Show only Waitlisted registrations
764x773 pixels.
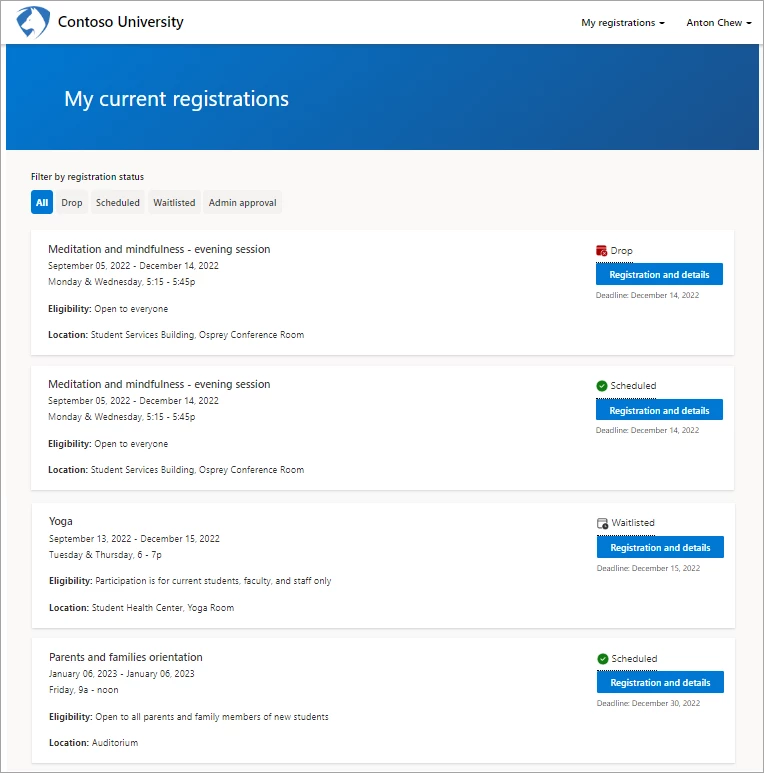(174, 203)
